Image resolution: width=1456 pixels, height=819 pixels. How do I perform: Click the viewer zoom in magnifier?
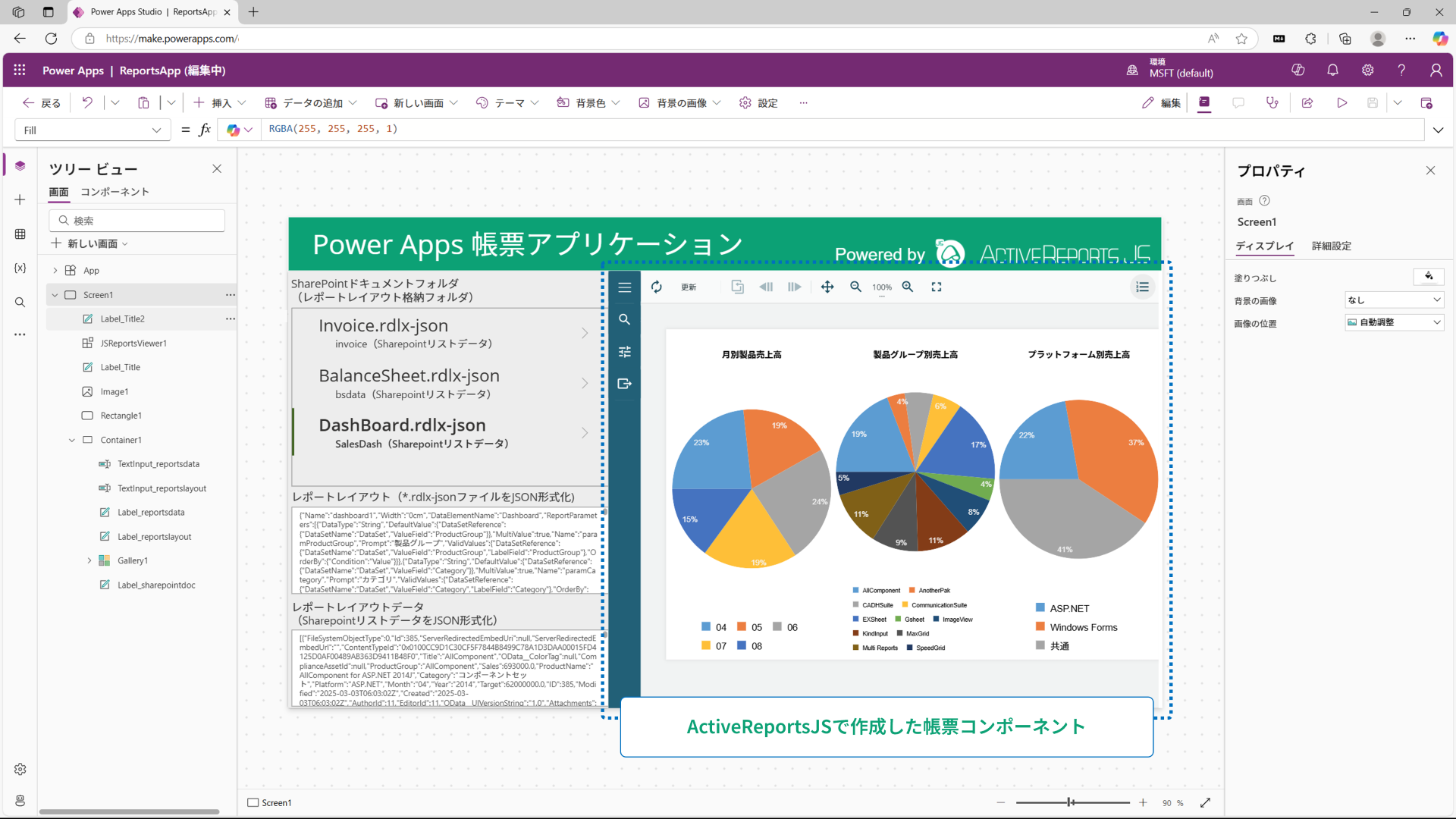908,287
